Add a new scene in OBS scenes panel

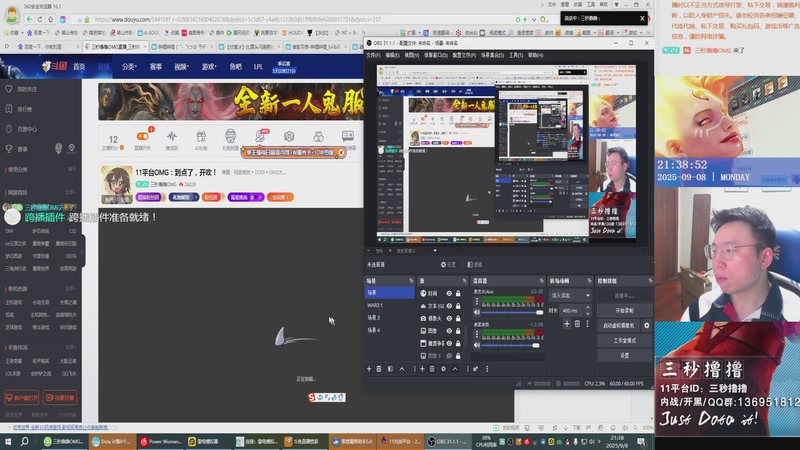click(x=369, y=369)
